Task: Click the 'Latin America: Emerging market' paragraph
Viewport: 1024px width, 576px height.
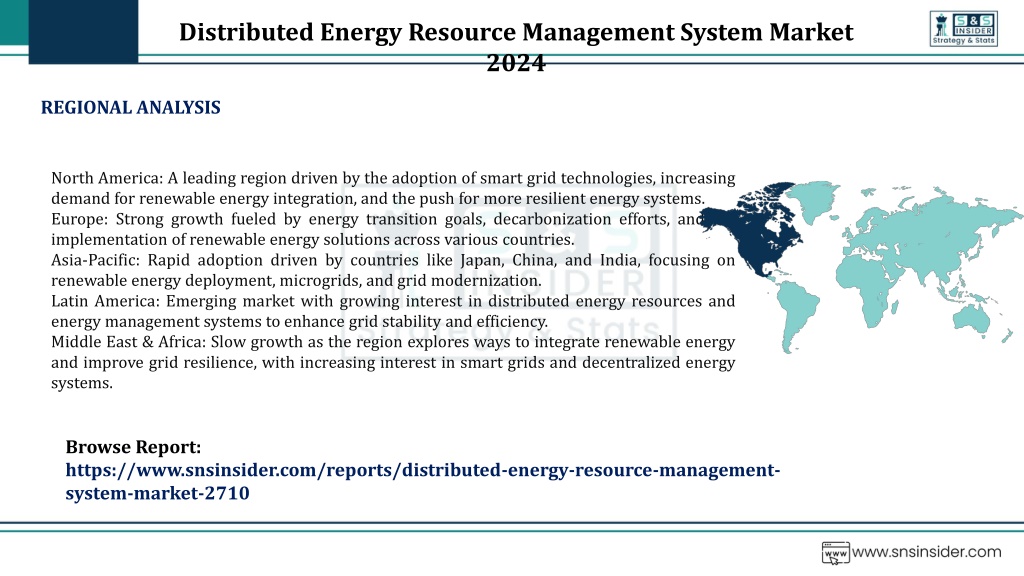Action: tap(393, 312)
